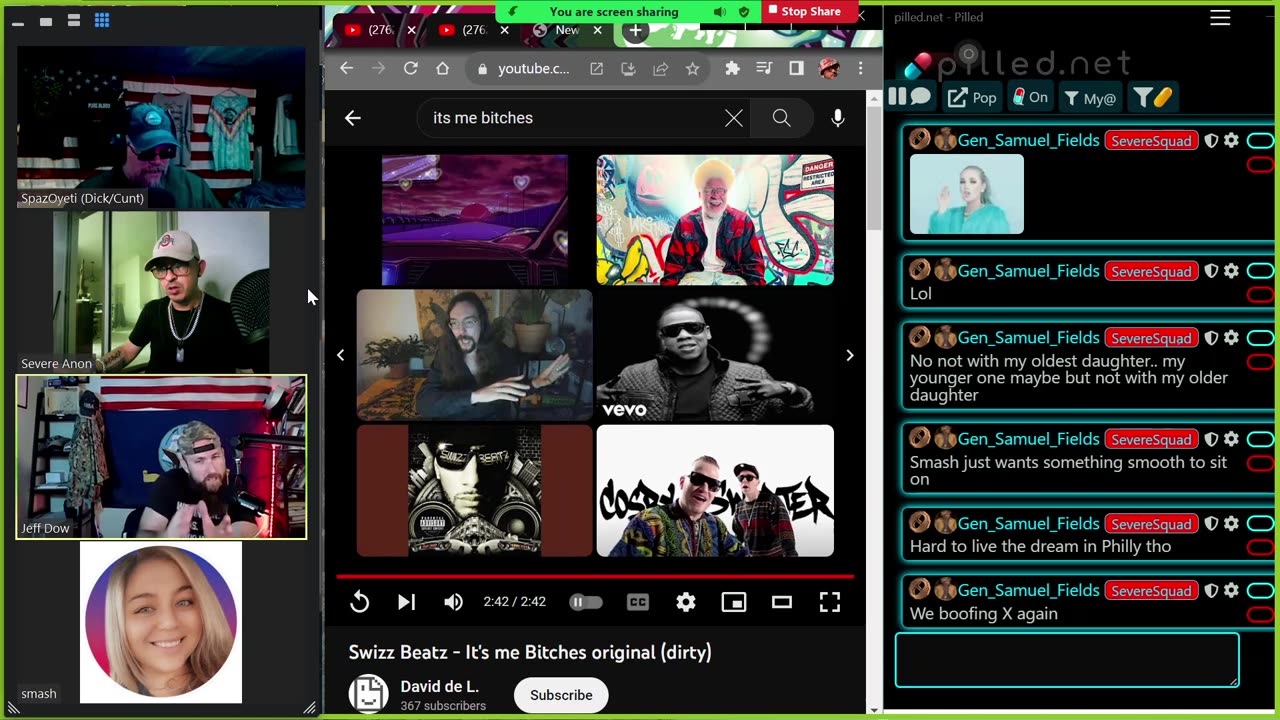Open the Swizz Beatz album suggested video
The height and width of the screenshot is (720, 1280).
[x=475, y=490]
